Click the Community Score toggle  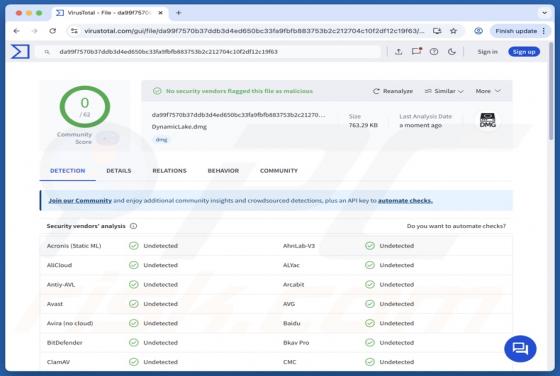[108, 138]
